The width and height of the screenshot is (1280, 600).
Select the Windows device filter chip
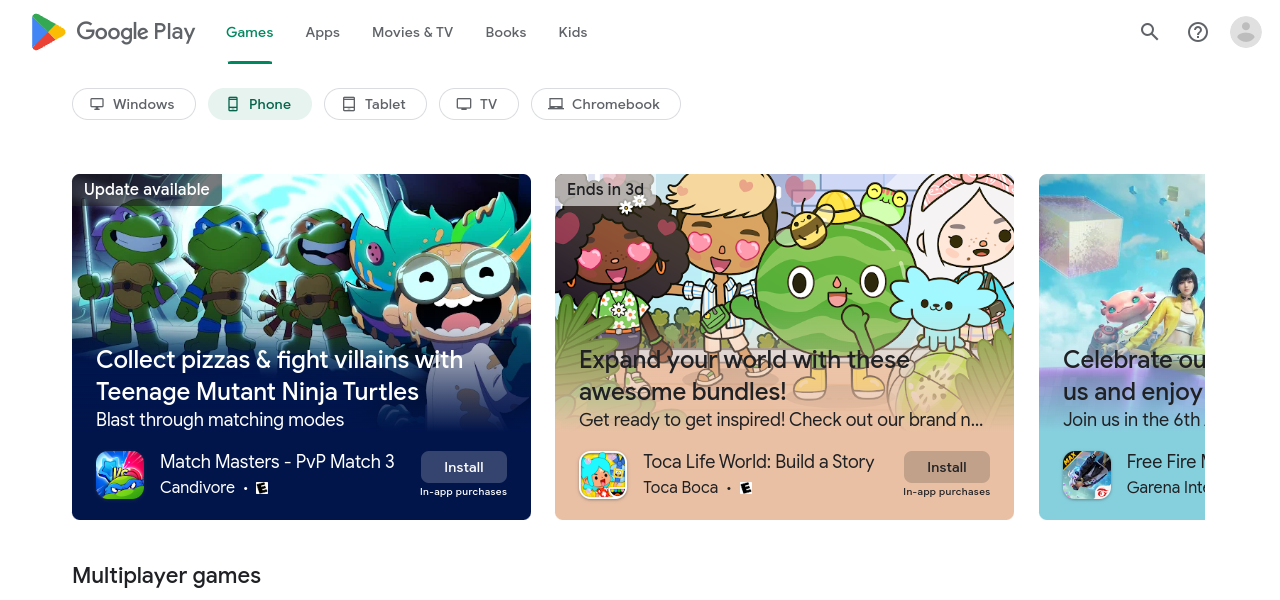tap(133, 104)
